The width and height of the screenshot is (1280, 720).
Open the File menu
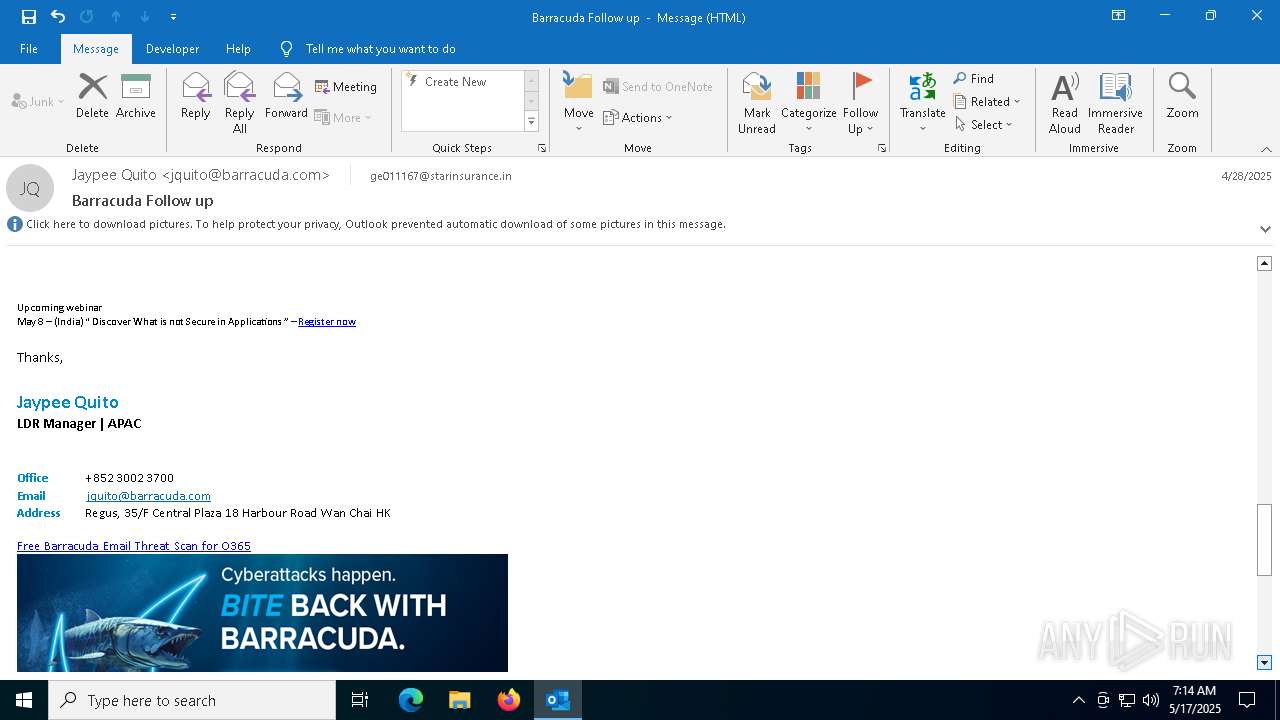pyautogui.click(x=29, y=48)
